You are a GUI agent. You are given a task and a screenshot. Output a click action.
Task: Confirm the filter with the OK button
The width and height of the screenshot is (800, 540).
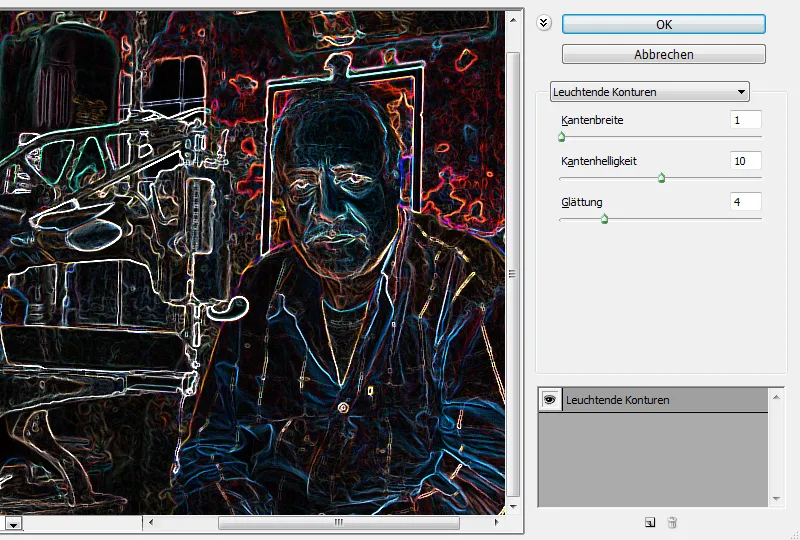pos(663,24)
